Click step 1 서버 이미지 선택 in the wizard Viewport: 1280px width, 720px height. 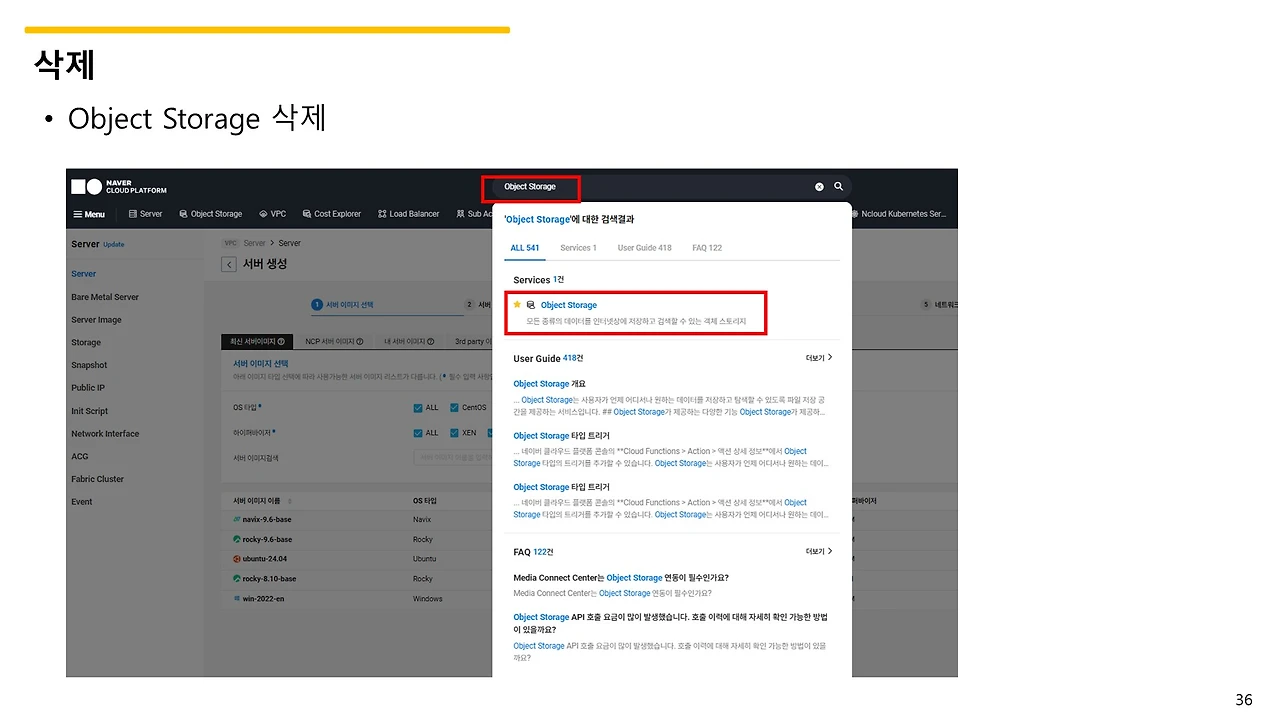click(x=342, y=305)
